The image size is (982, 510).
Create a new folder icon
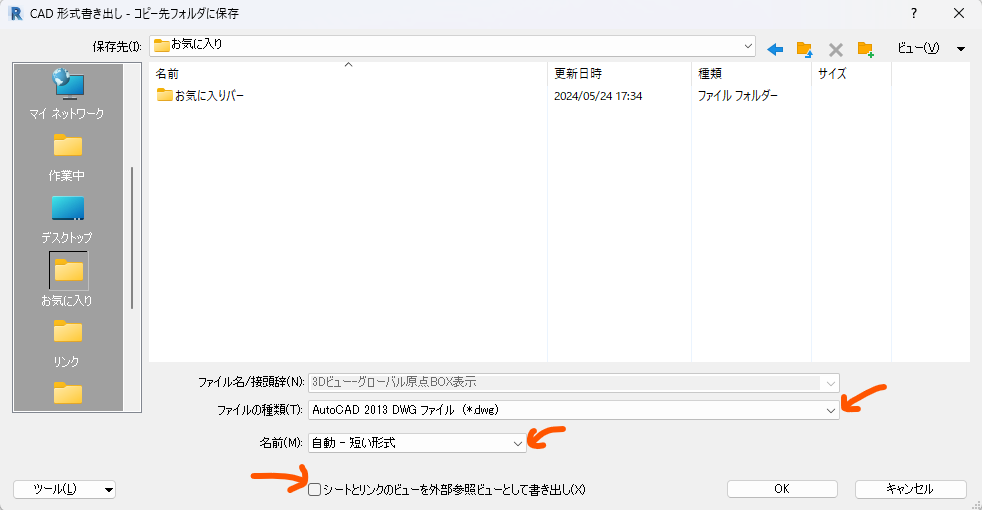point(866,49)
